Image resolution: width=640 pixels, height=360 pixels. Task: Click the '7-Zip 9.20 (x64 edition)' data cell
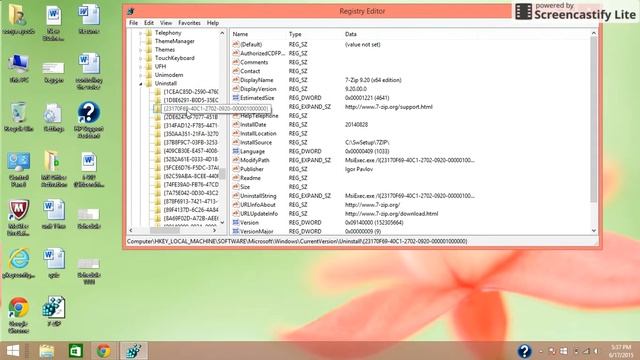tap(373, 80)
